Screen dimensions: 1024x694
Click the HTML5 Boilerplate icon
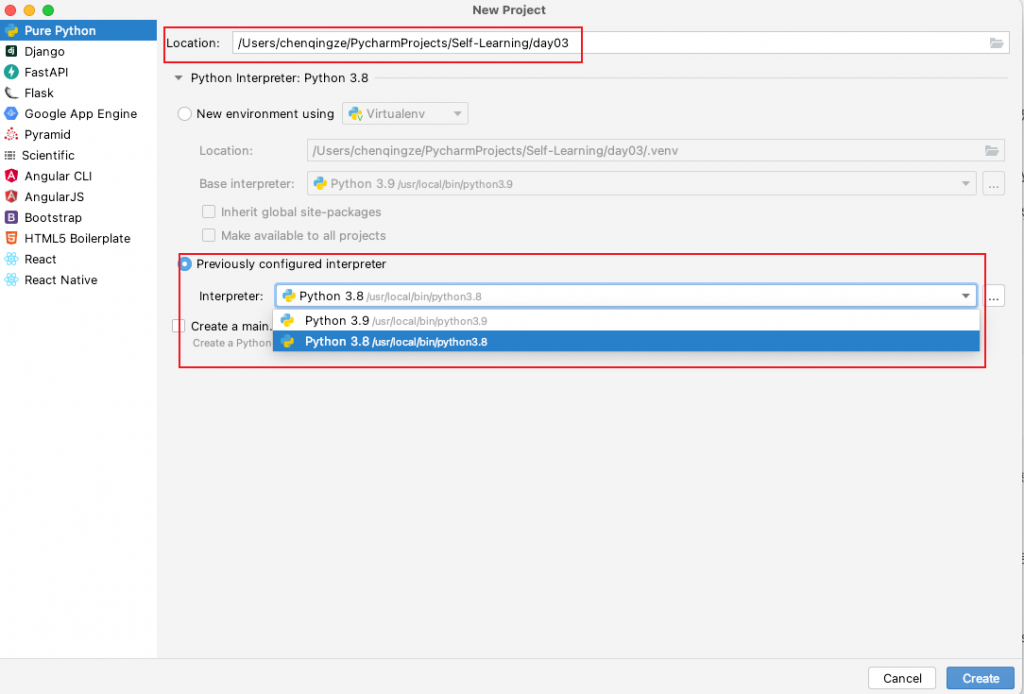(x=11, y=238)
